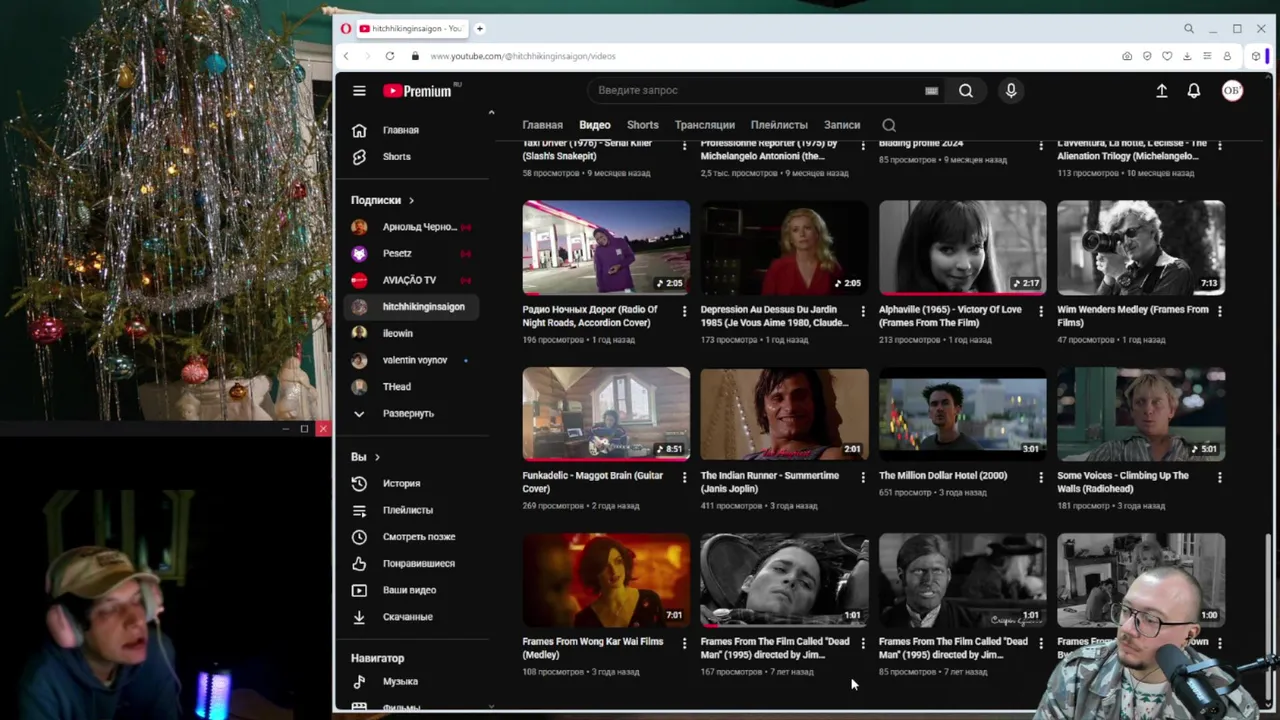Add page to bookmarks with heart icon
Image resolution: width=1280 pixels, height=720 pixels.
pos(1167,56)
